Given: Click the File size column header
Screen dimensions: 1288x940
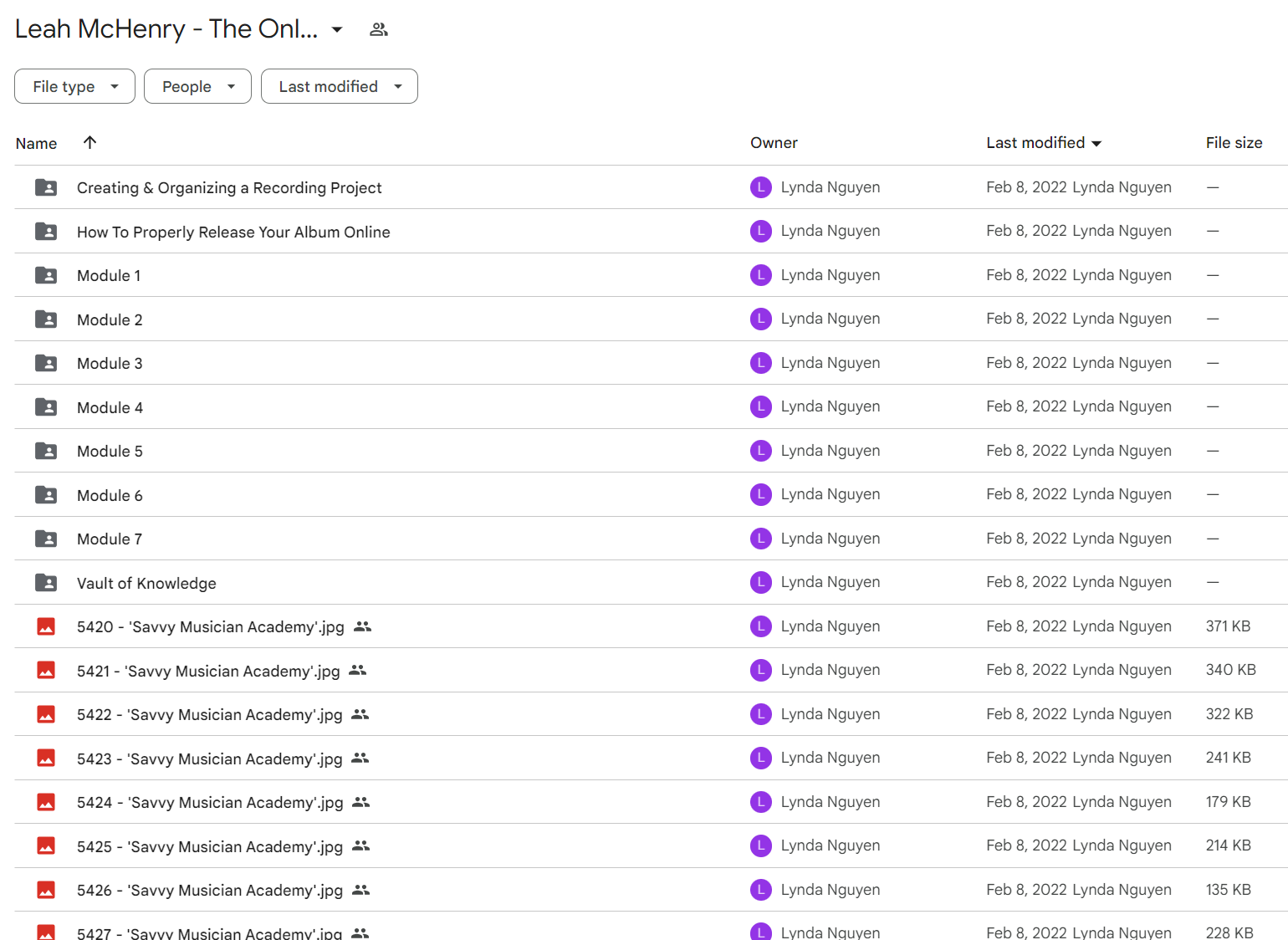Looking at the screenshot, I should 1234,142.
